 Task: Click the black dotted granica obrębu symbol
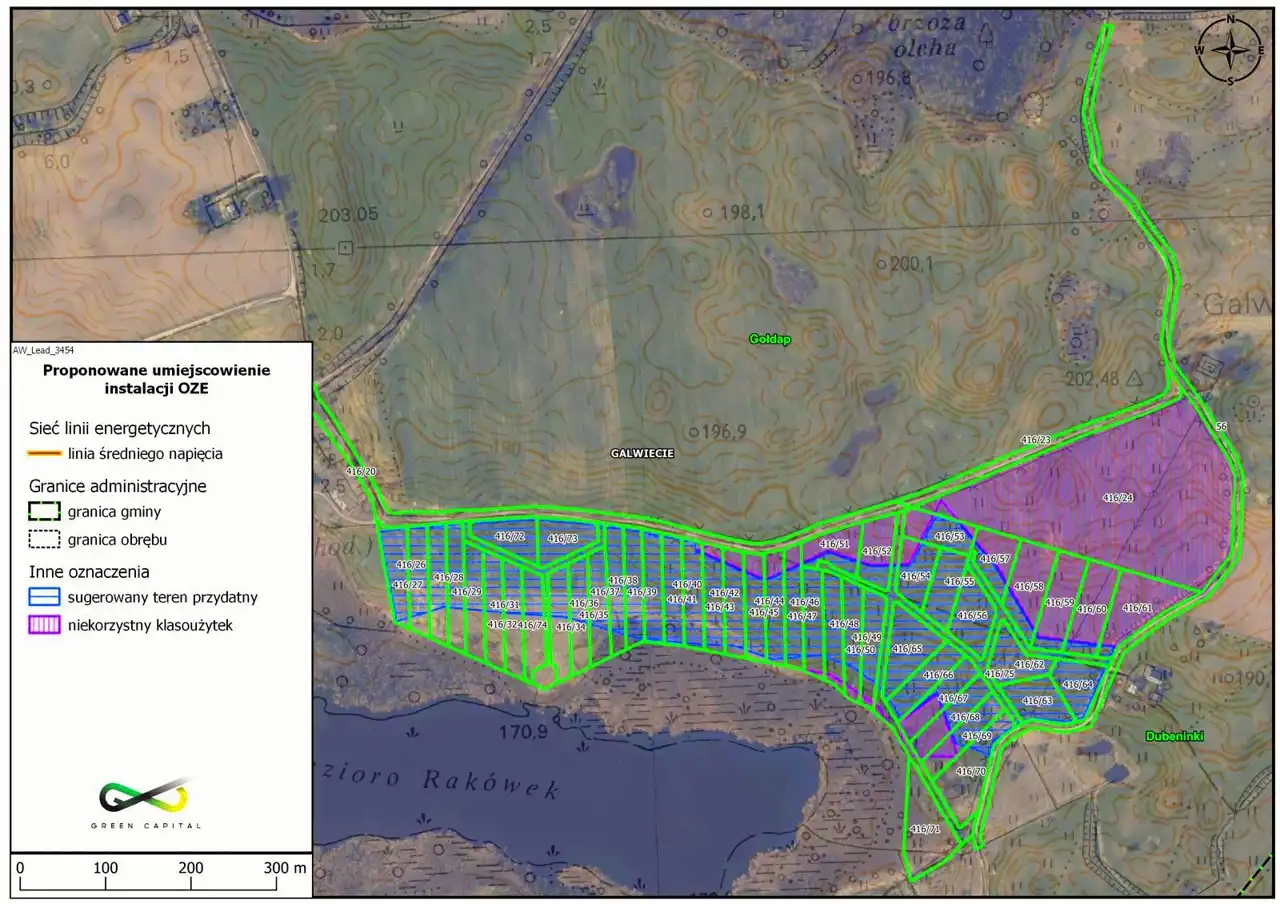pos(44,540)
